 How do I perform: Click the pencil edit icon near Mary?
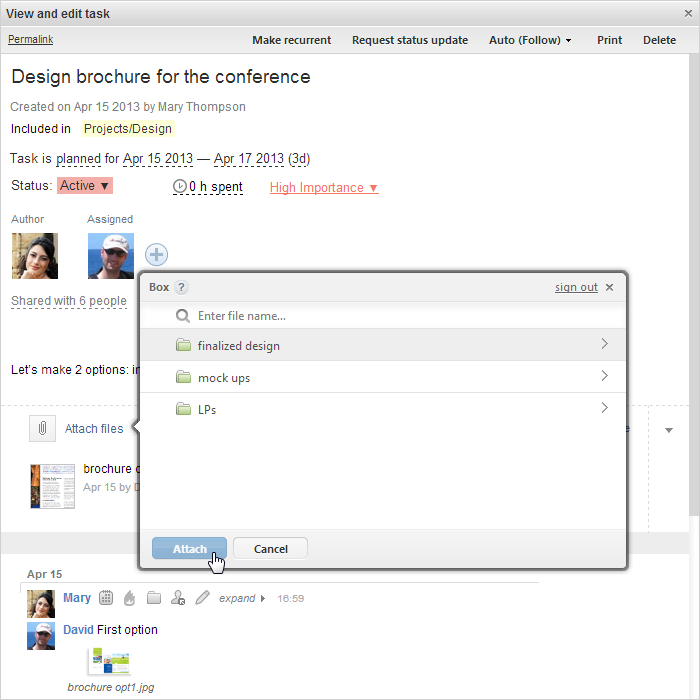coord(202,598)
